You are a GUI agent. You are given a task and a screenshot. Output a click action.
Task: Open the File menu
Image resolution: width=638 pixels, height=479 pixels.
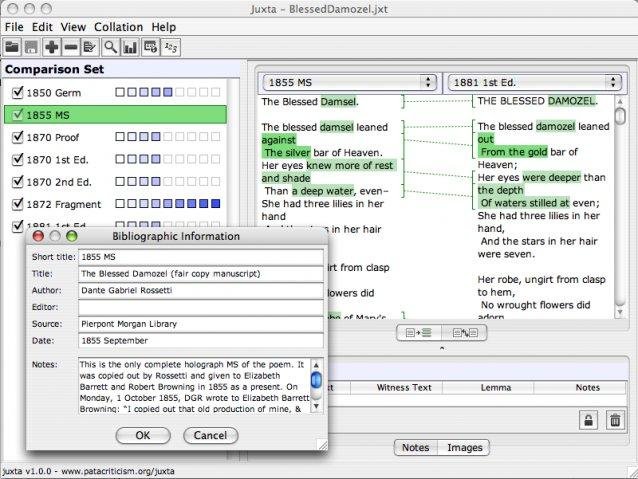(14, 27)
